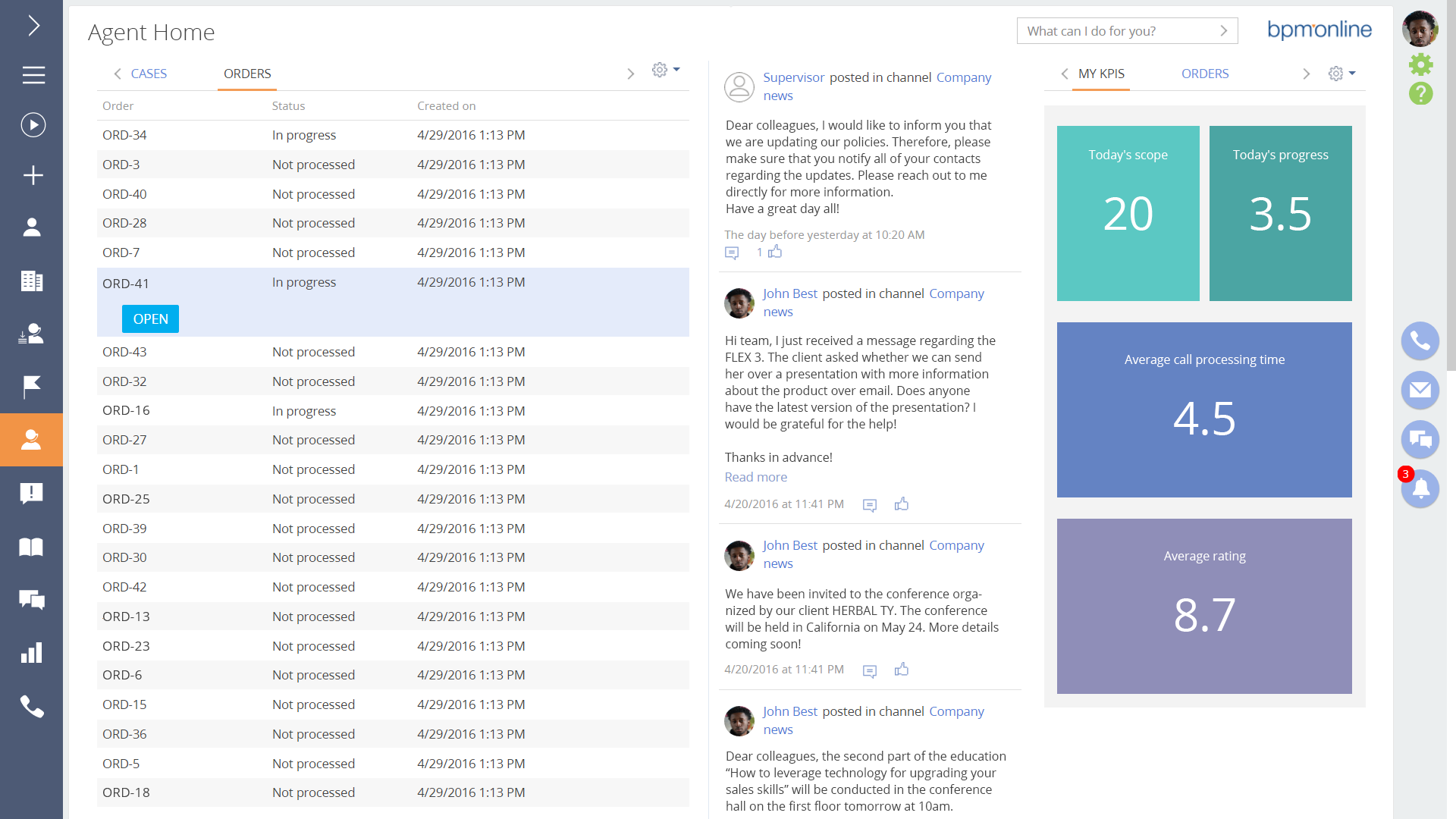Click the OPEN button for ORD-41
The width and height of the screenshot is (1456, 819).
(x=150, y=319)
